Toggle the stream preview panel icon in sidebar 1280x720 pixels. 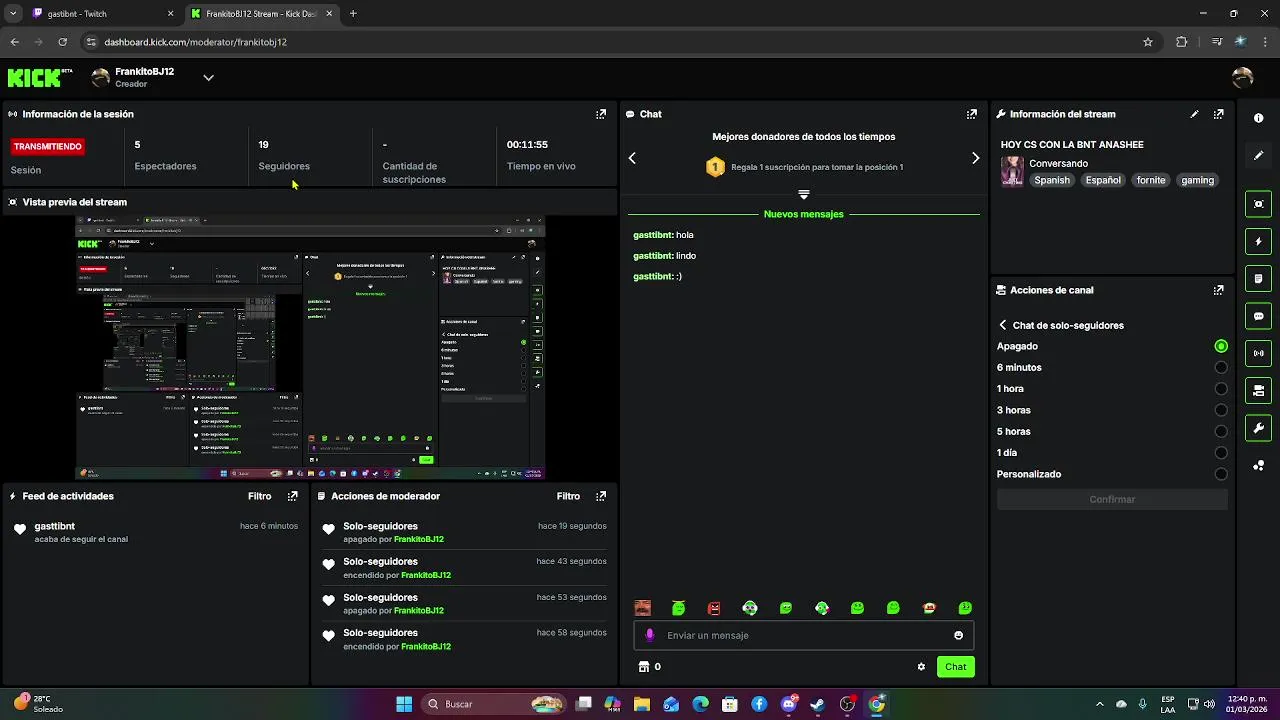[x=1258, y=204]
